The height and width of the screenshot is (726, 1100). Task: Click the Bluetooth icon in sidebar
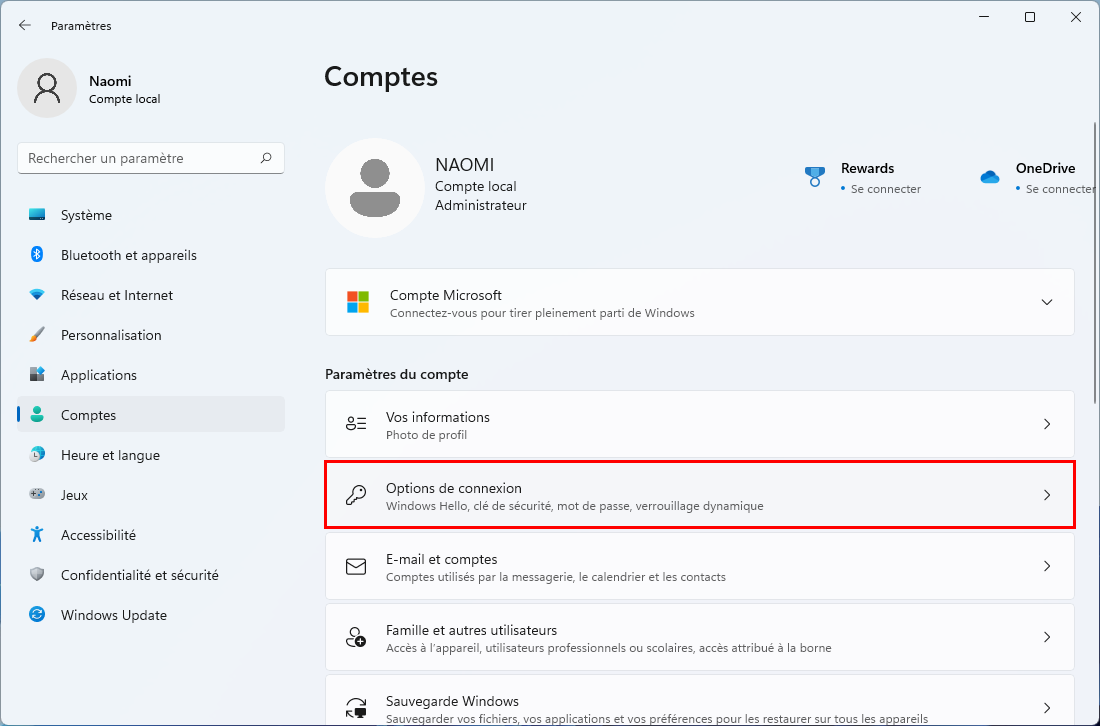point(37,255)
